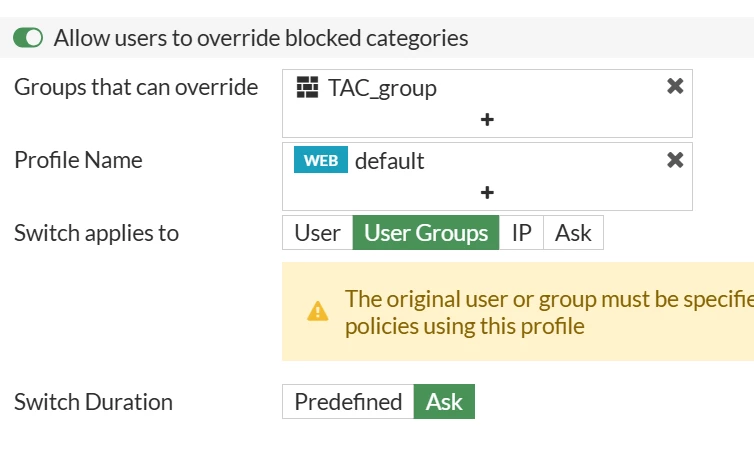Click the Switch applies to label

[x=96, y=233]
